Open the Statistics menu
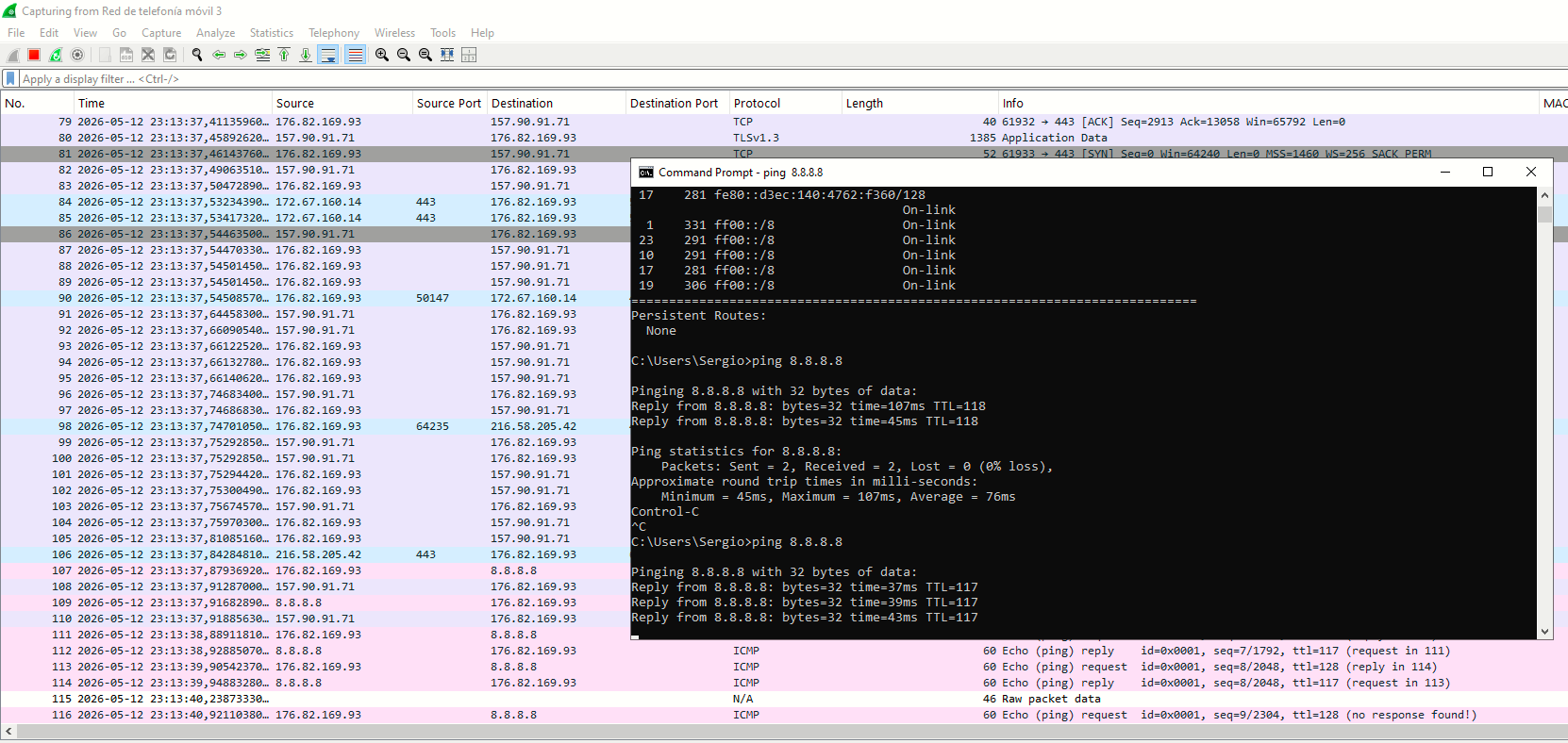This screenshot has height=743, width=1568. [x=272, y=32]
